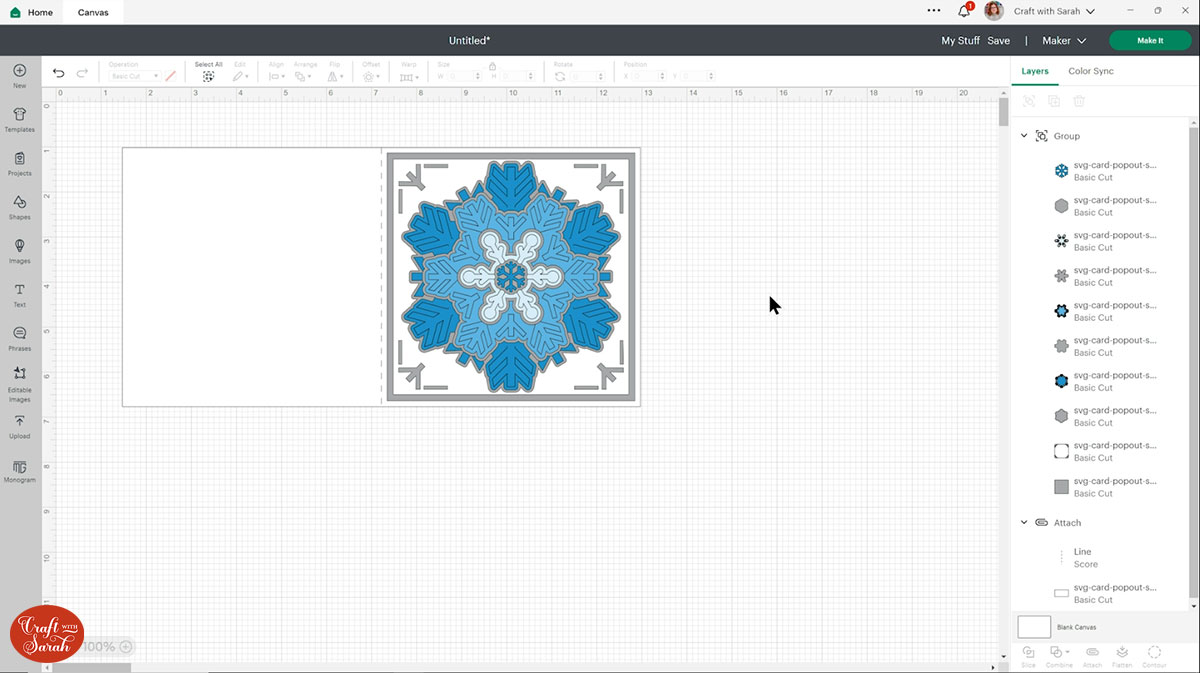
Task: Open the Operation Basic Cut dropdown
Action: (x=134, y=76)
